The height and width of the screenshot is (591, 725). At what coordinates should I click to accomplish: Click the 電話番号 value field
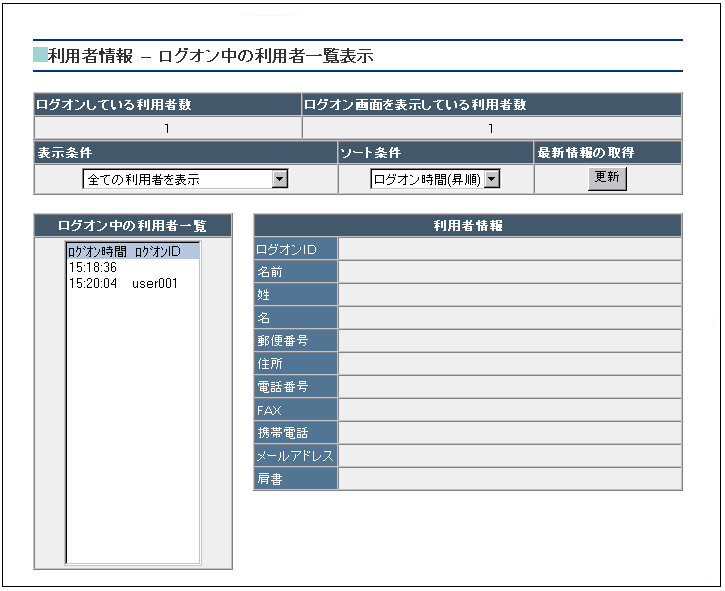tap(509, 387)
